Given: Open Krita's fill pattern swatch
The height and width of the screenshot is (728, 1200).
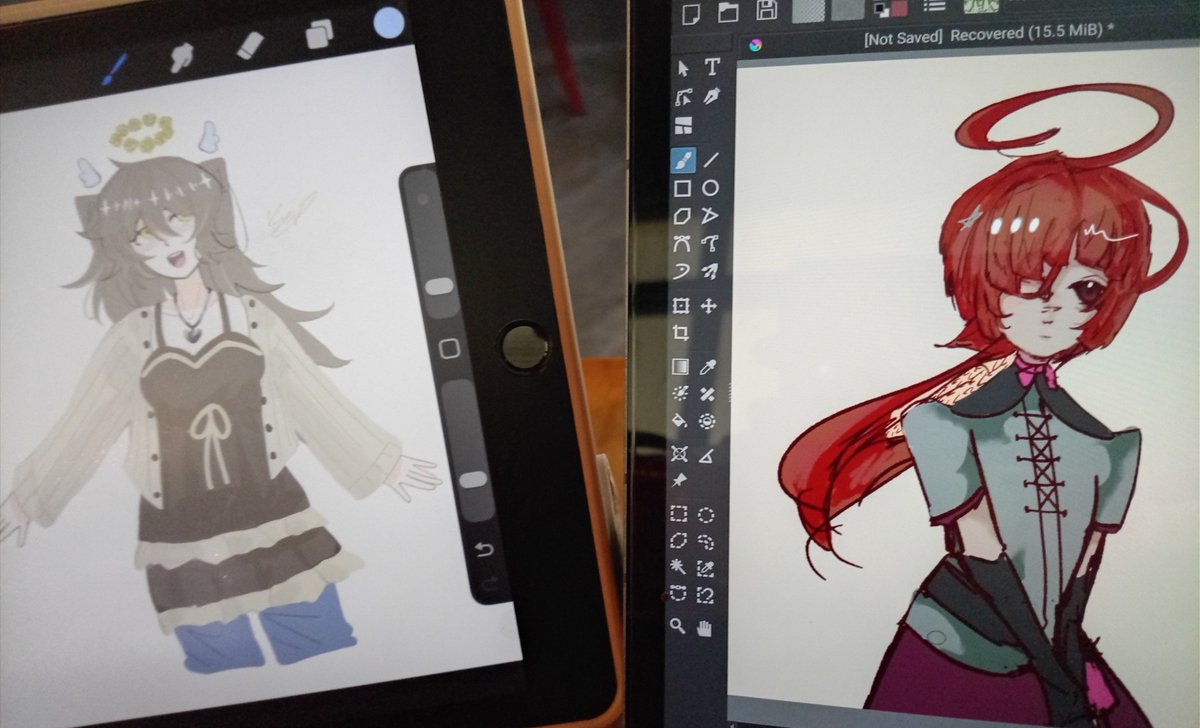Looking at the screenshot, I should click(846, 10).
